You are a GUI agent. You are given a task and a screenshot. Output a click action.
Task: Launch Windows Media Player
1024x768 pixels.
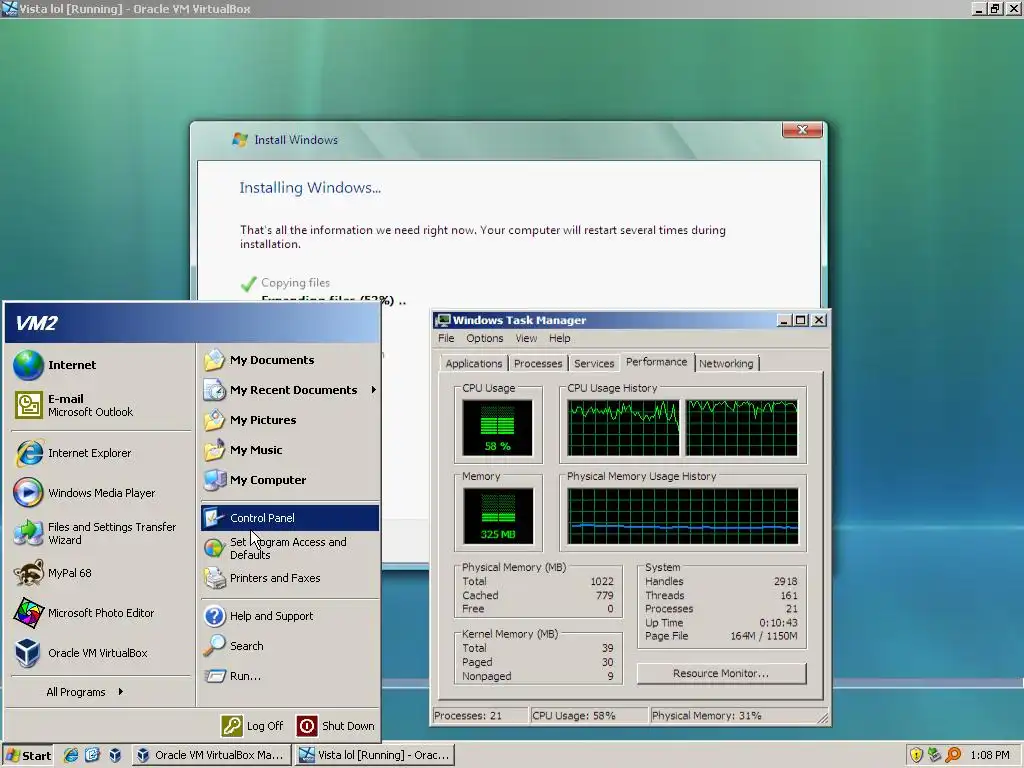tap(101, 493)
